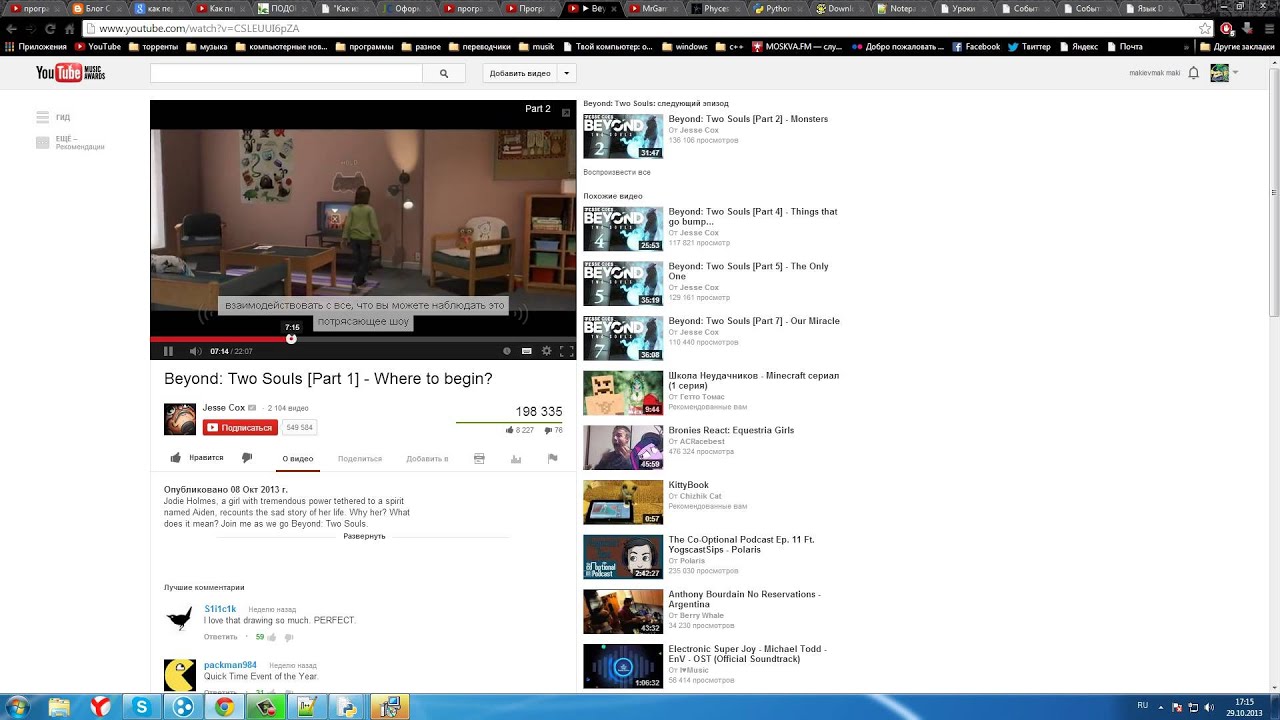This screenshot has height=720, width=1280.
Task: Switch to the Python browser tab
Action: [x=778, y=8]
